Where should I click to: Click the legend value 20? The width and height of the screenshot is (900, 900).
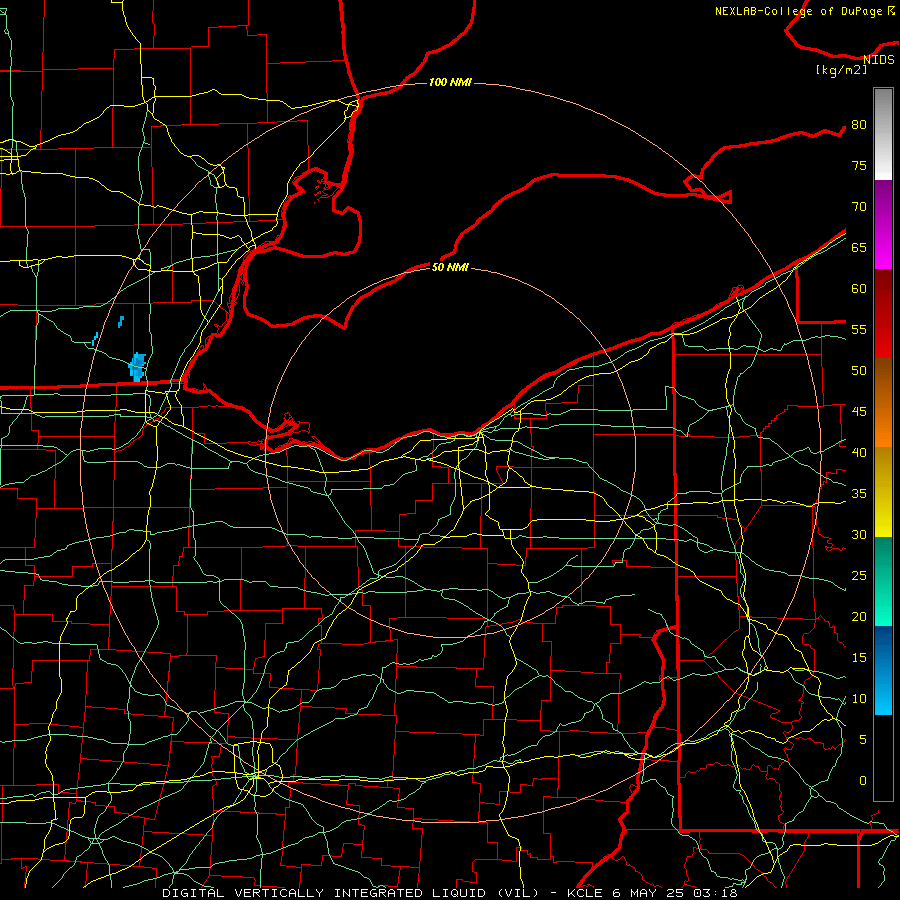pos(859,617)
